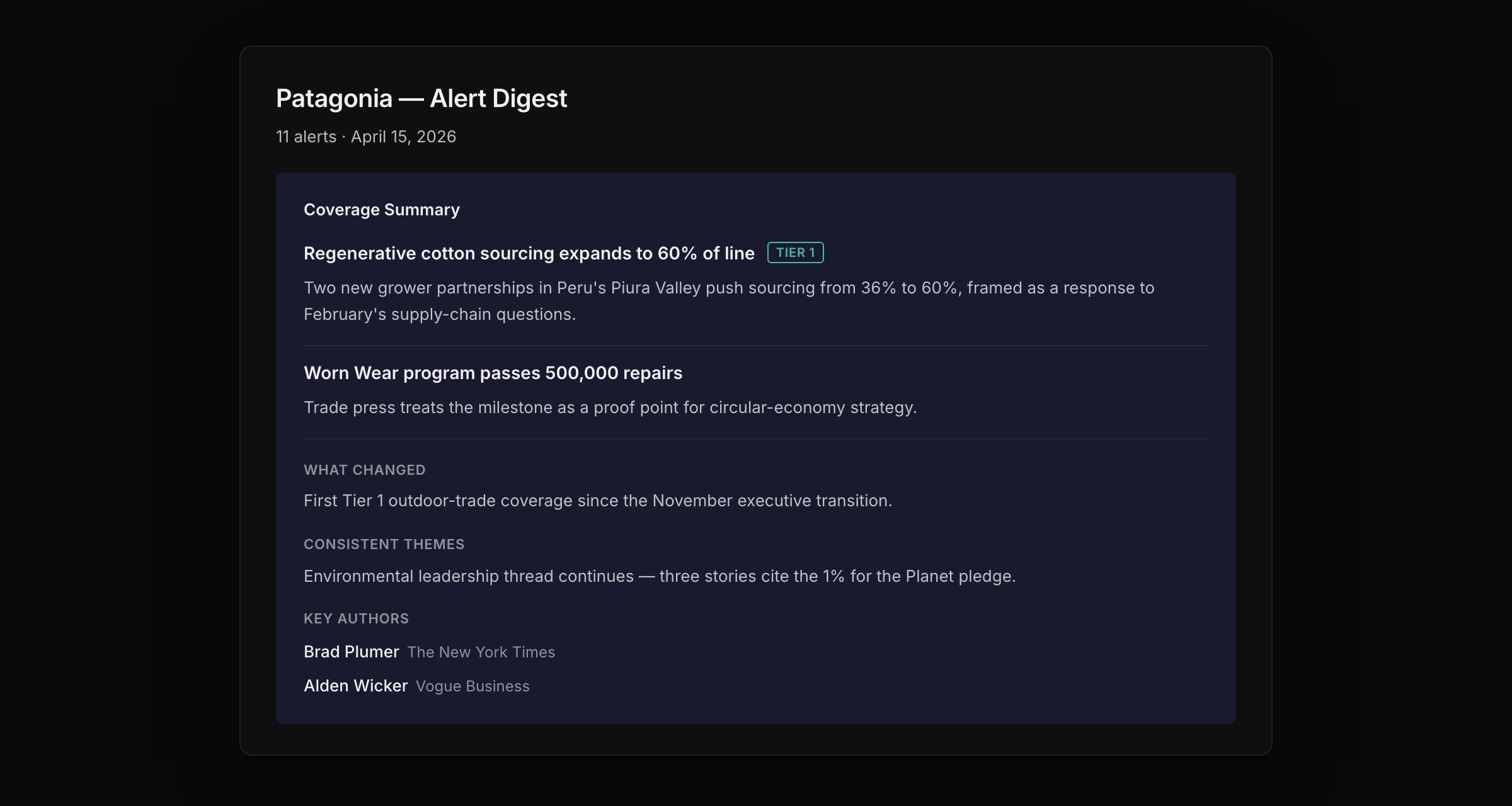Screen dimensions: 1512x806
Task: Click the TIER 1 badge
Action: [x=796, y=253]
